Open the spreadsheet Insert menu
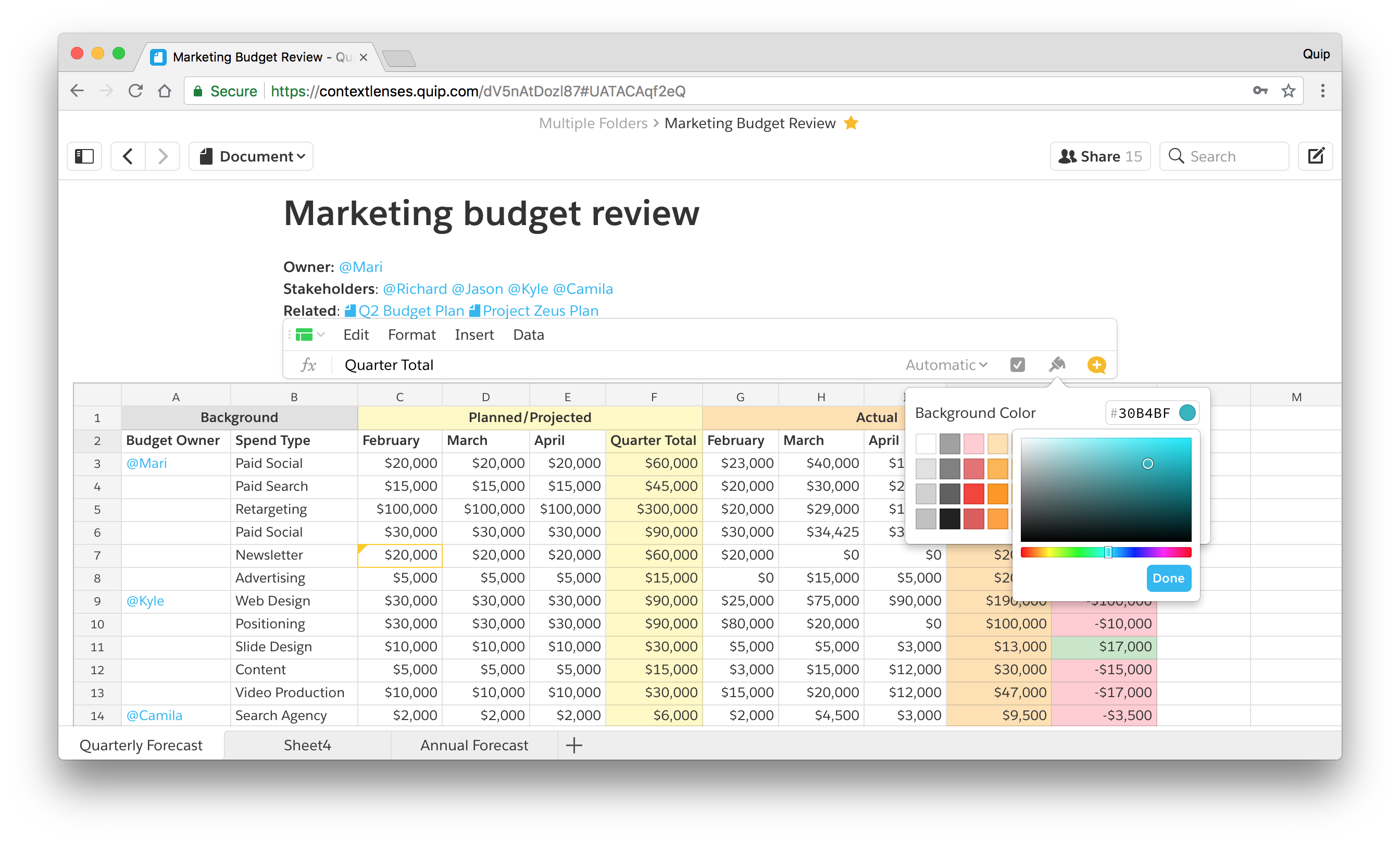Viewport: 1400px width, 843px height. click(x=474, y=334)
